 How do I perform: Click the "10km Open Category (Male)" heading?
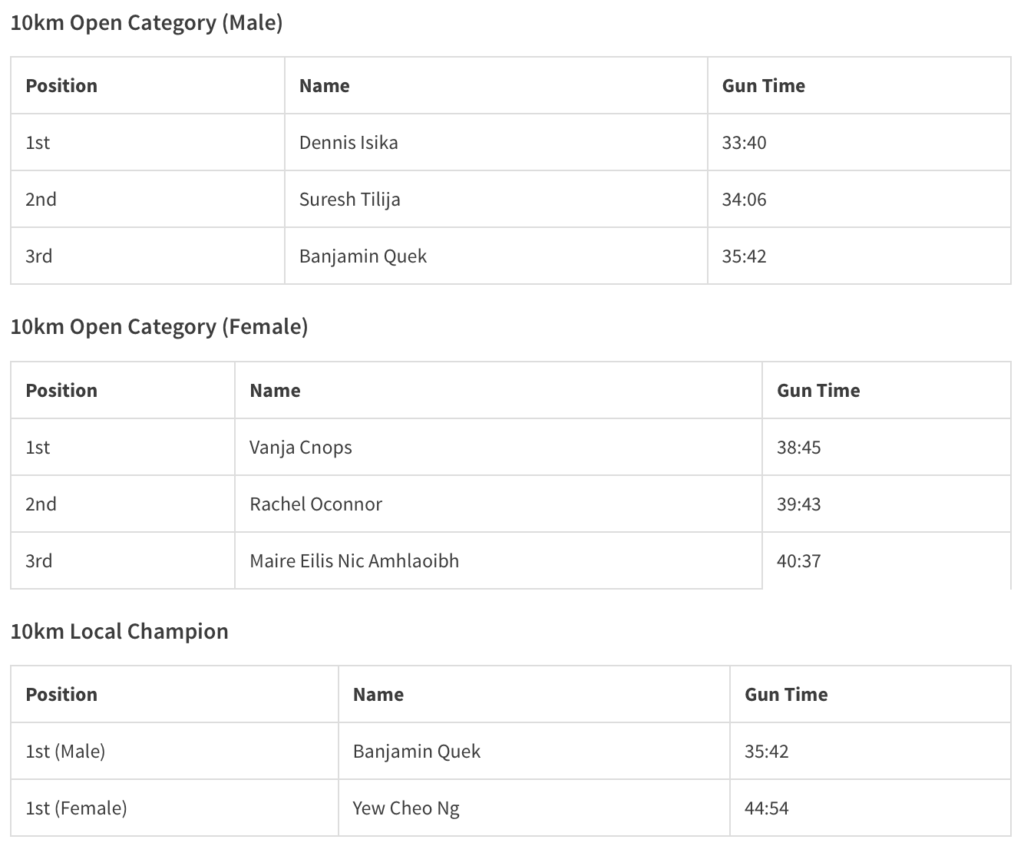coord(146,23)
